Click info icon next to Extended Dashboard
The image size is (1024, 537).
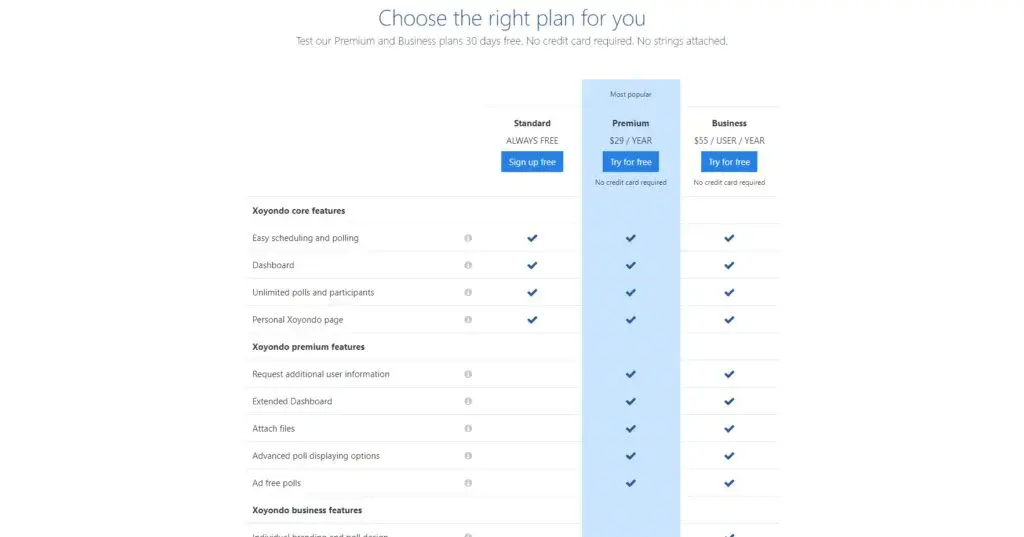[x=468, y=401]
